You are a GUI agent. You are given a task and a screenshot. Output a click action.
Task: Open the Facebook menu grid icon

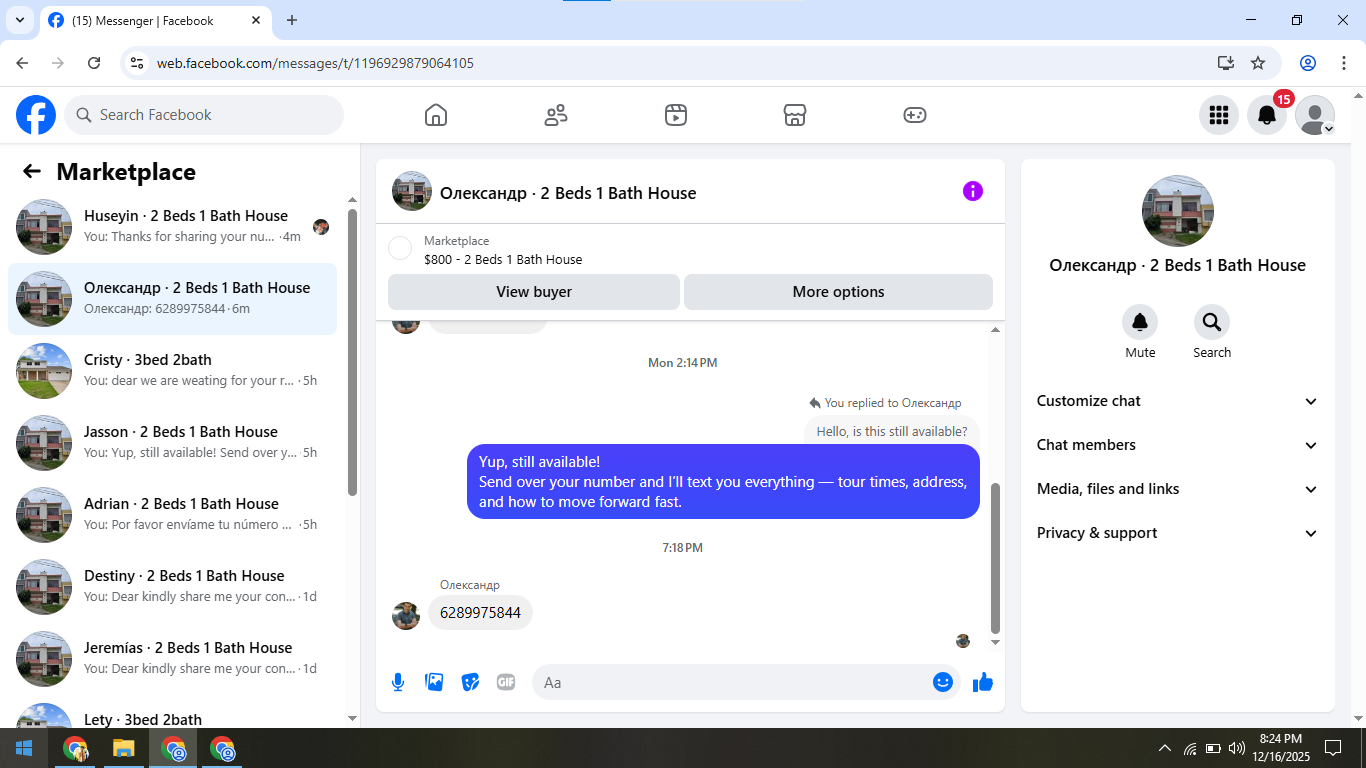(1219, 115)
